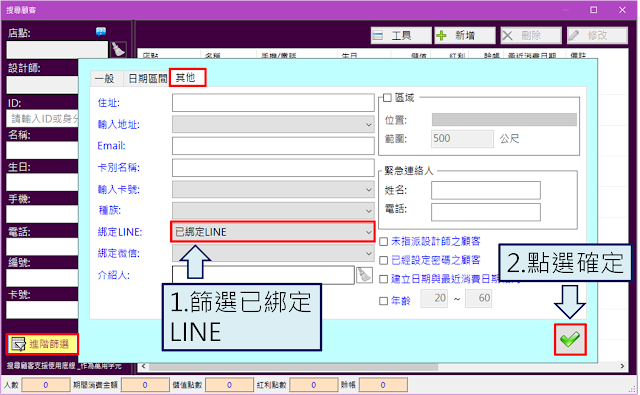
Task: Click the Email input field
Action: [273, 146]
